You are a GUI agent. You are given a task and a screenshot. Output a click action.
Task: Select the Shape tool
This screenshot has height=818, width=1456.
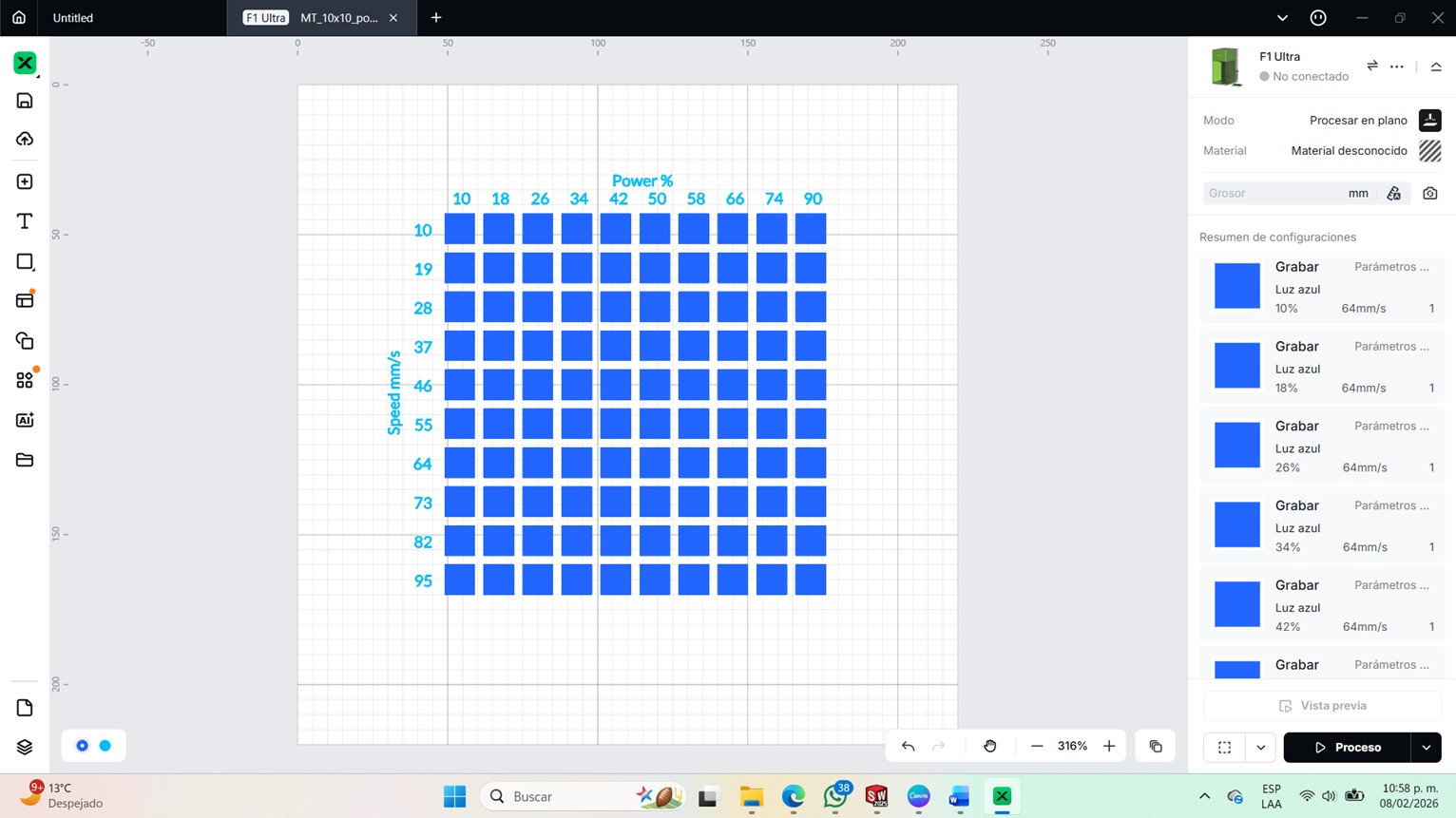pos(25,261)
